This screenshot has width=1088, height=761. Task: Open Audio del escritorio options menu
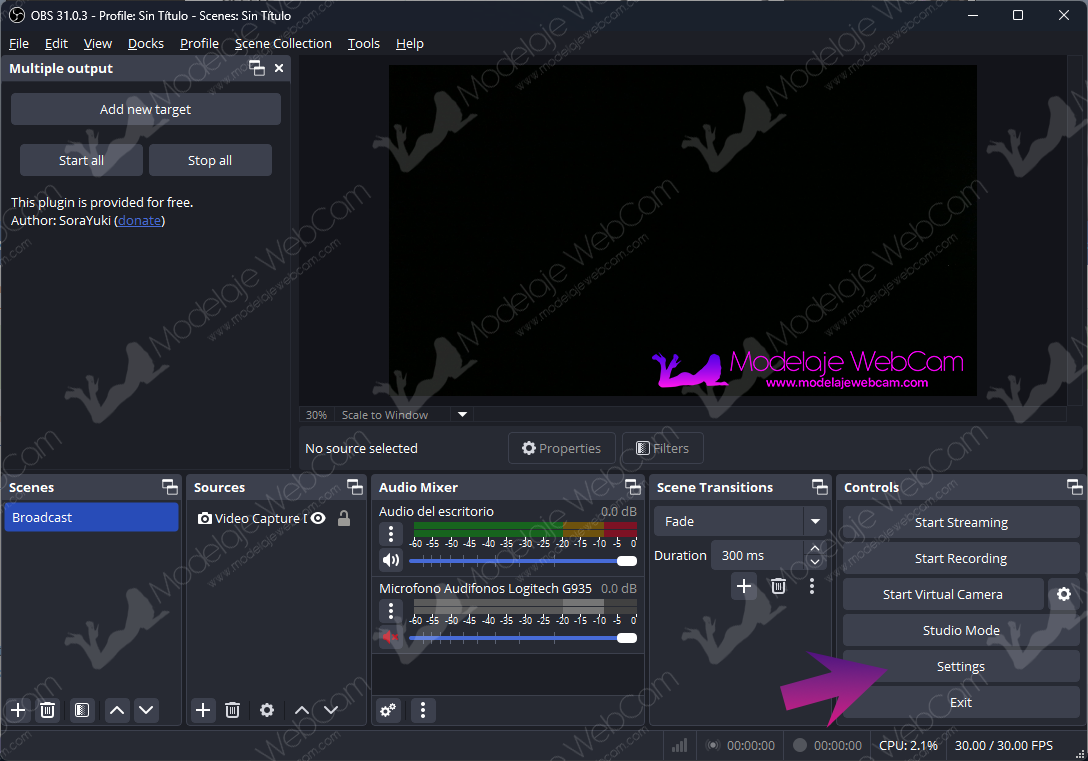[x=391, y=534]
